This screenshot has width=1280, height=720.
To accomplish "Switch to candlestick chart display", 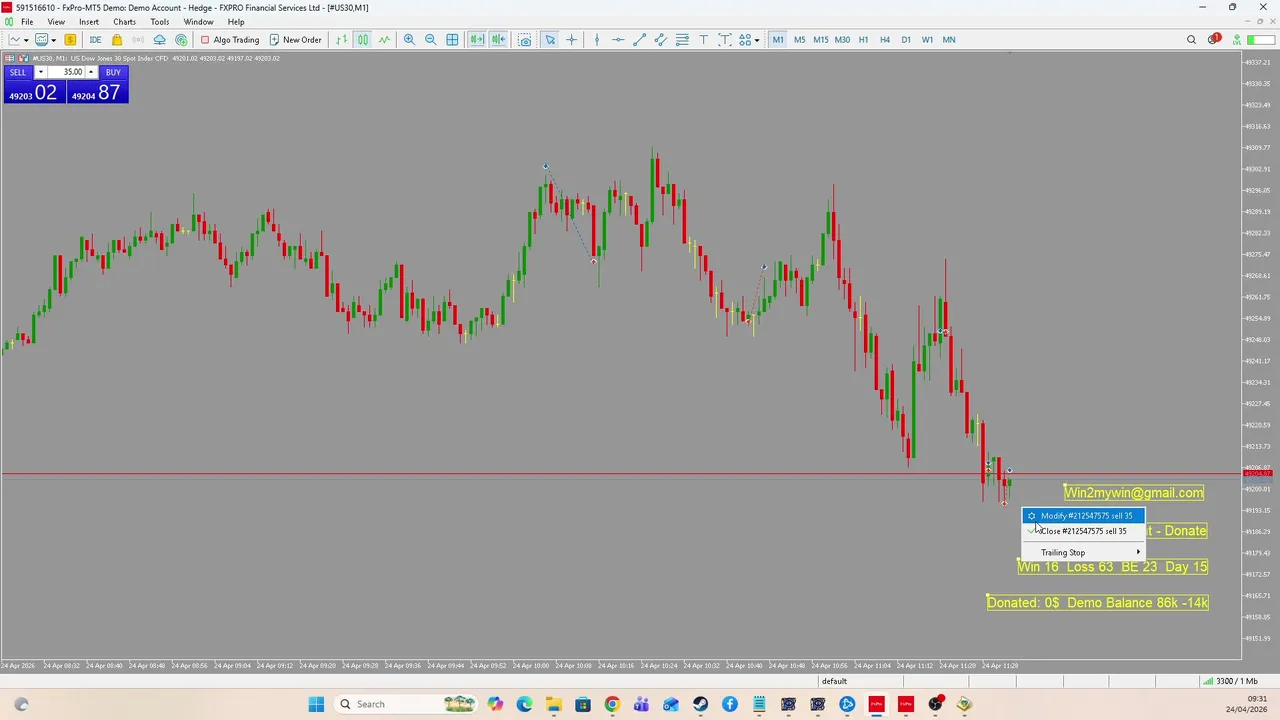I will tap(363, 40).
